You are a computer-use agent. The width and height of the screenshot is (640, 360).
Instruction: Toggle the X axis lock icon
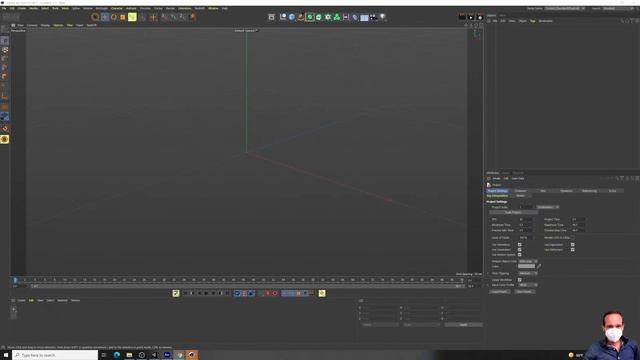click(164, 17)
